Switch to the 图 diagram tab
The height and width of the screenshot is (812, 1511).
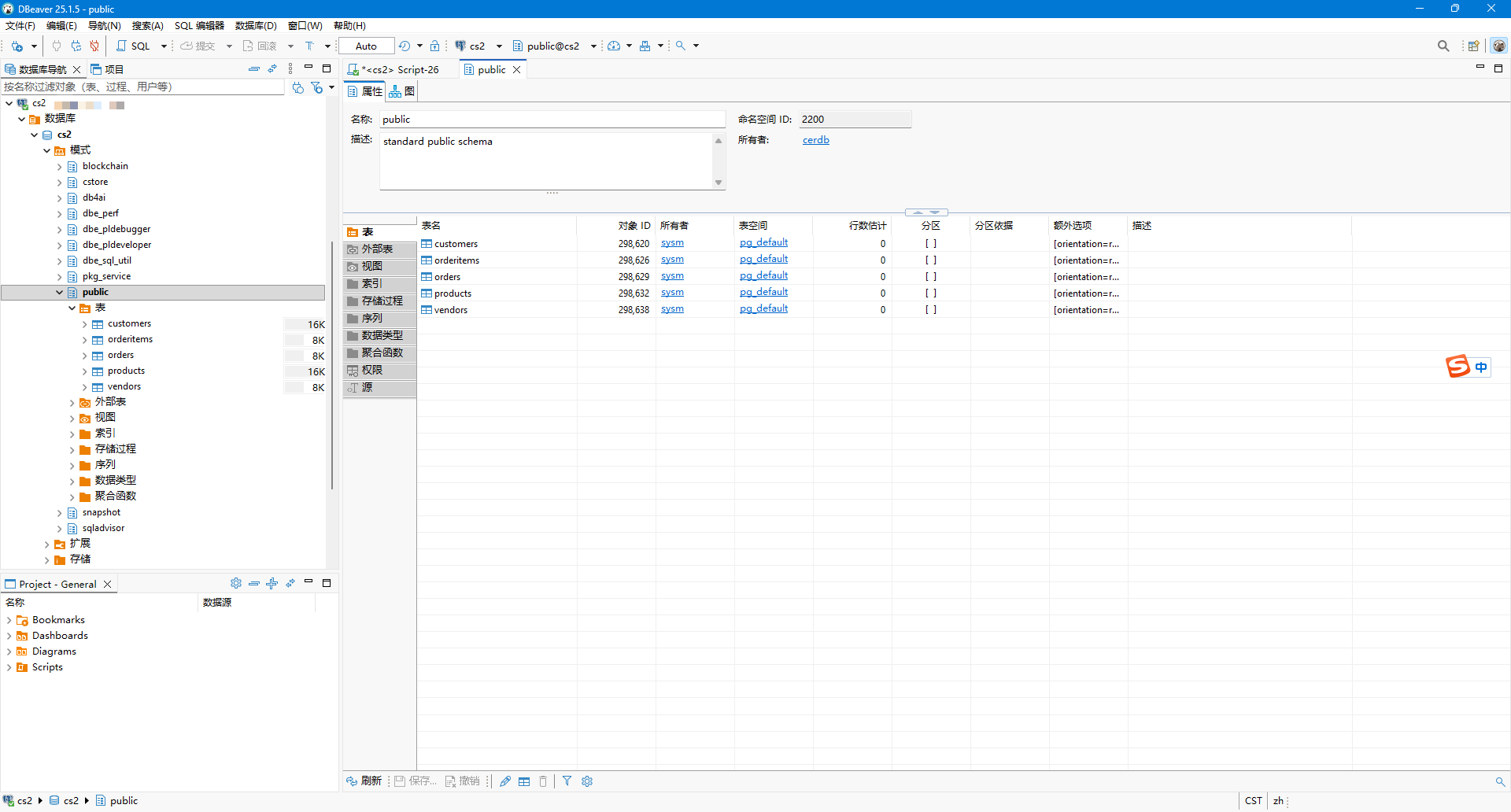402,90
